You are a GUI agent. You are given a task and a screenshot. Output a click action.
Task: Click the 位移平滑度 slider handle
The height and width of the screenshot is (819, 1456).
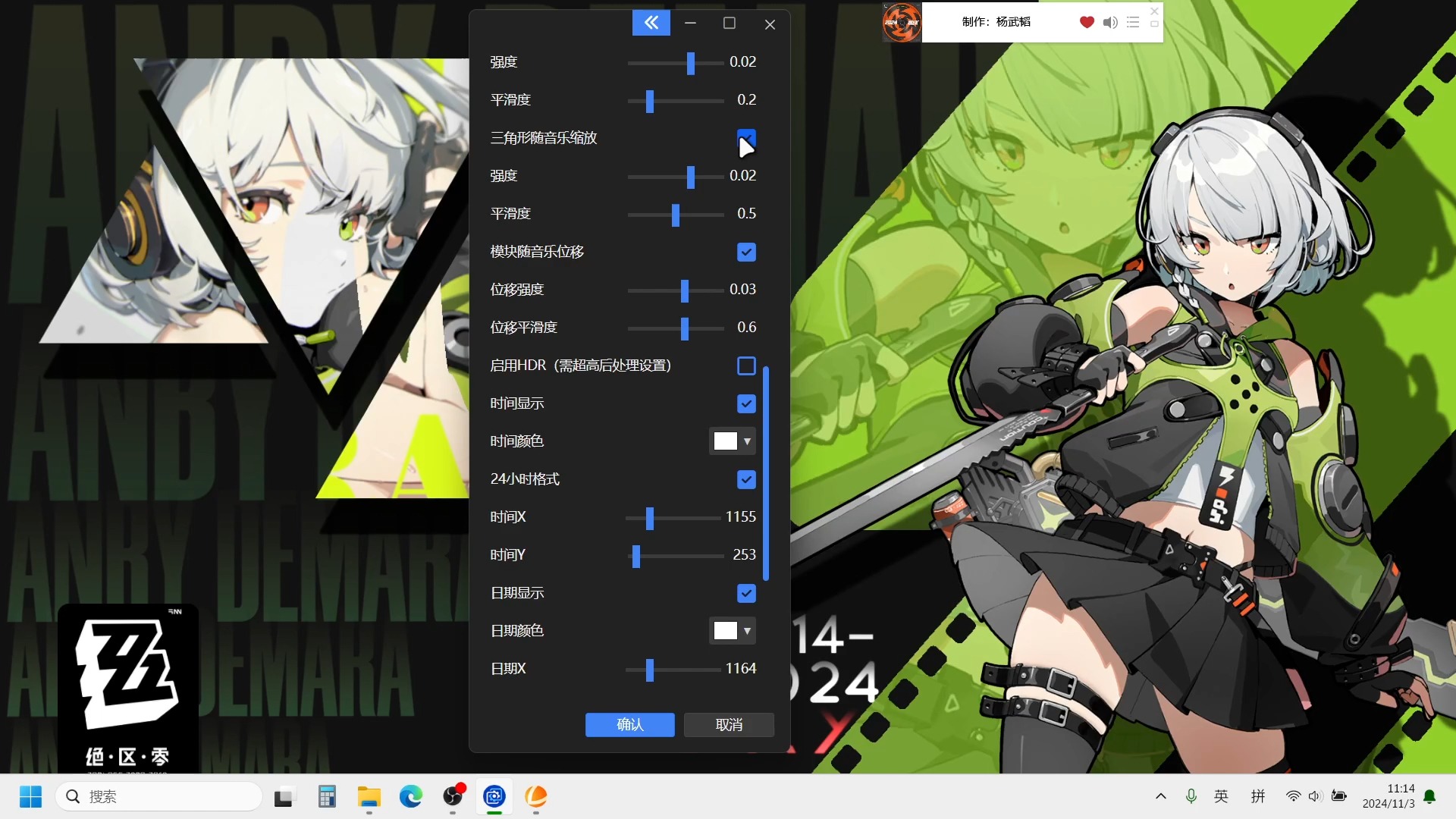[x=685, y=328]
